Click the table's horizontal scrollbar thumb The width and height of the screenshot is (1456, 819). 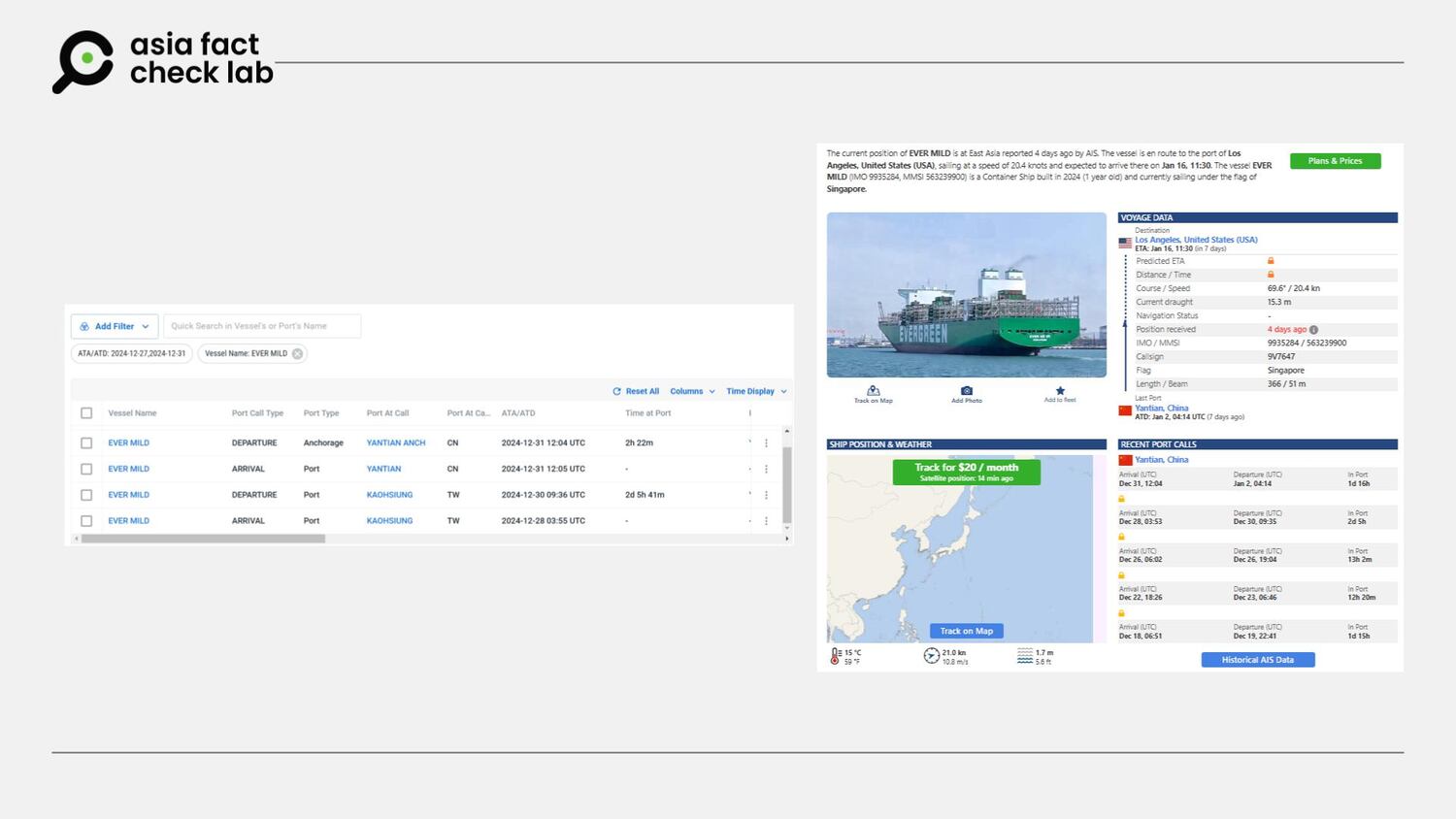(203, 539)
